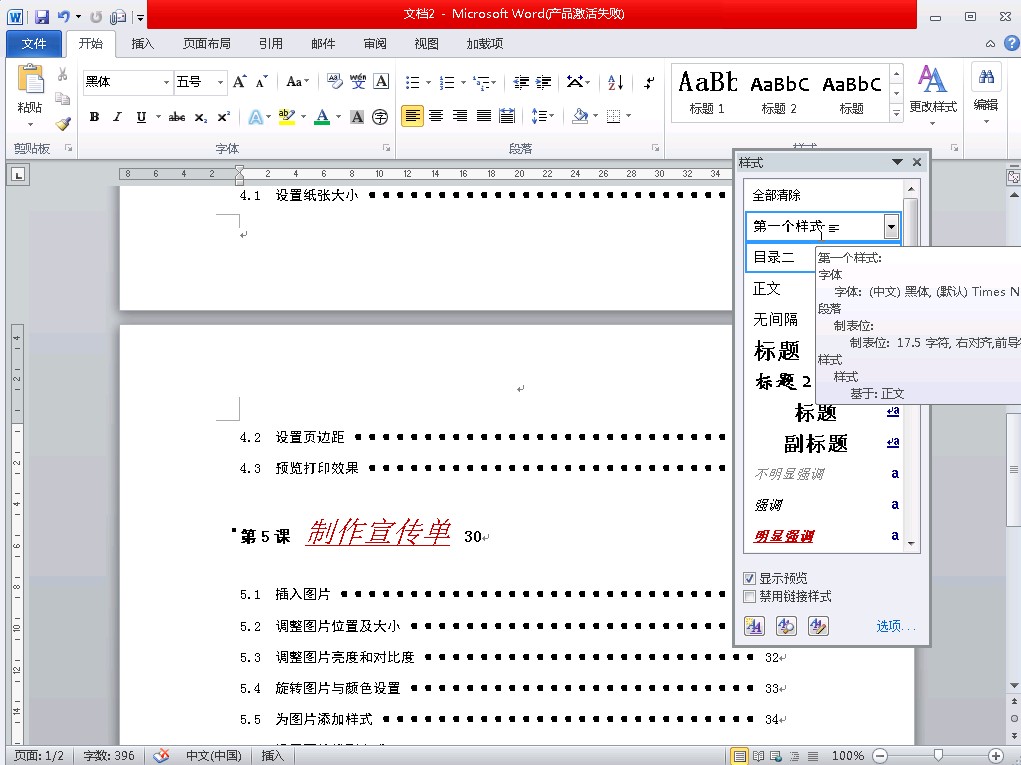Click the Sort A-Z icon

tap(616, 82)
